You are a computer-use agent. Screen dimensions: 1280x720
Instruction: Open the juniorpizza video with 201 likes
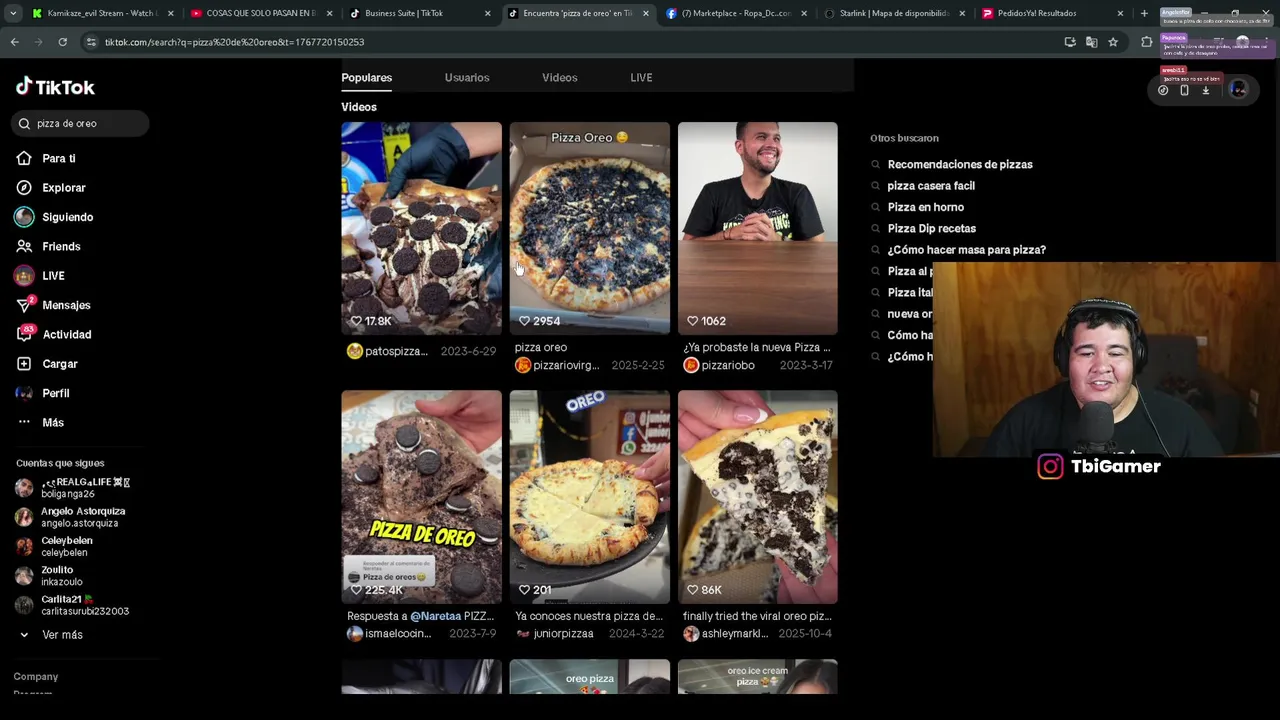pyautogui.click(x=589, y=497)
